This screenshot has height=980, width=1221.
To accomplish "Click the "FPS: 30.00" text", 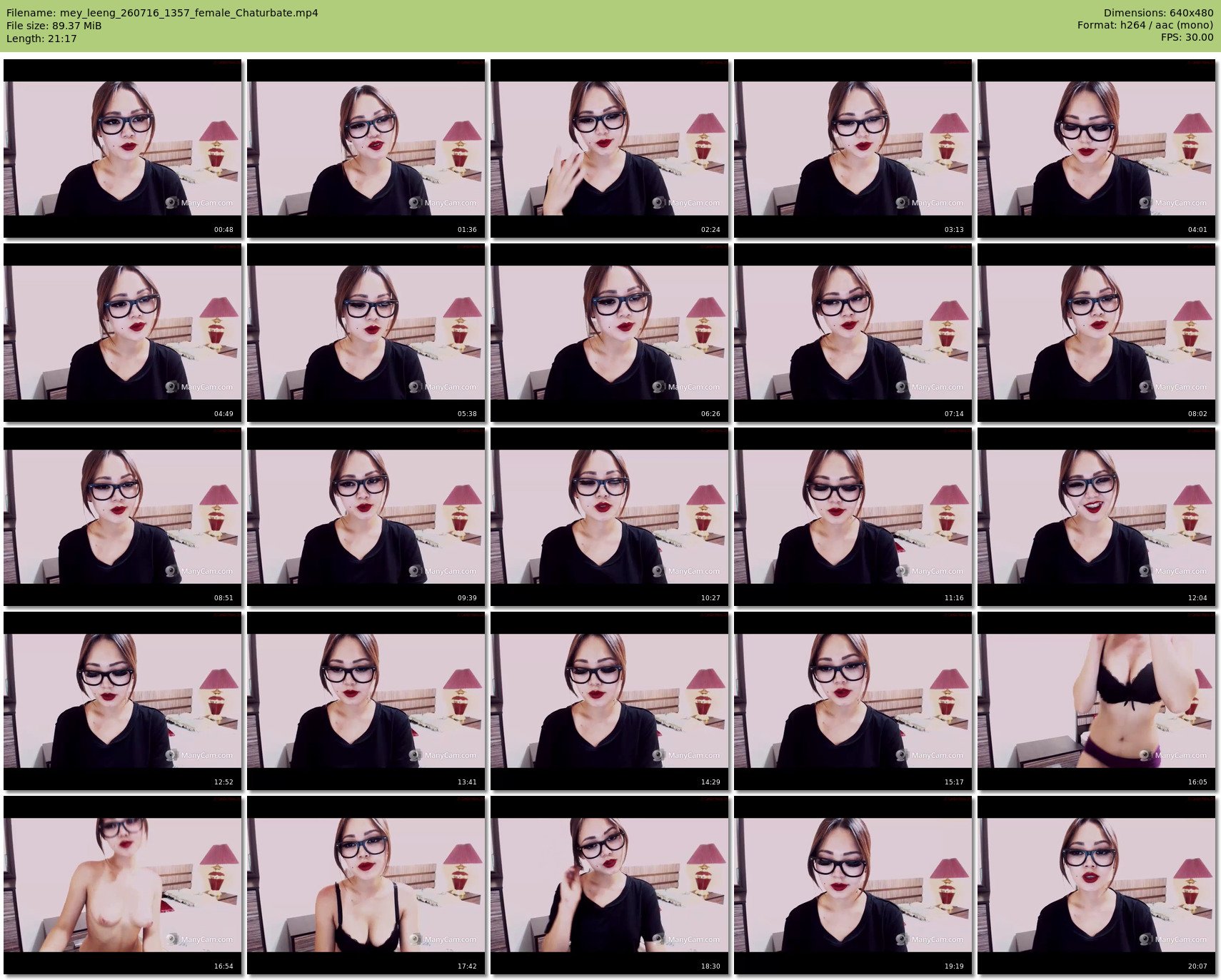I will [x=1187, y=37].
